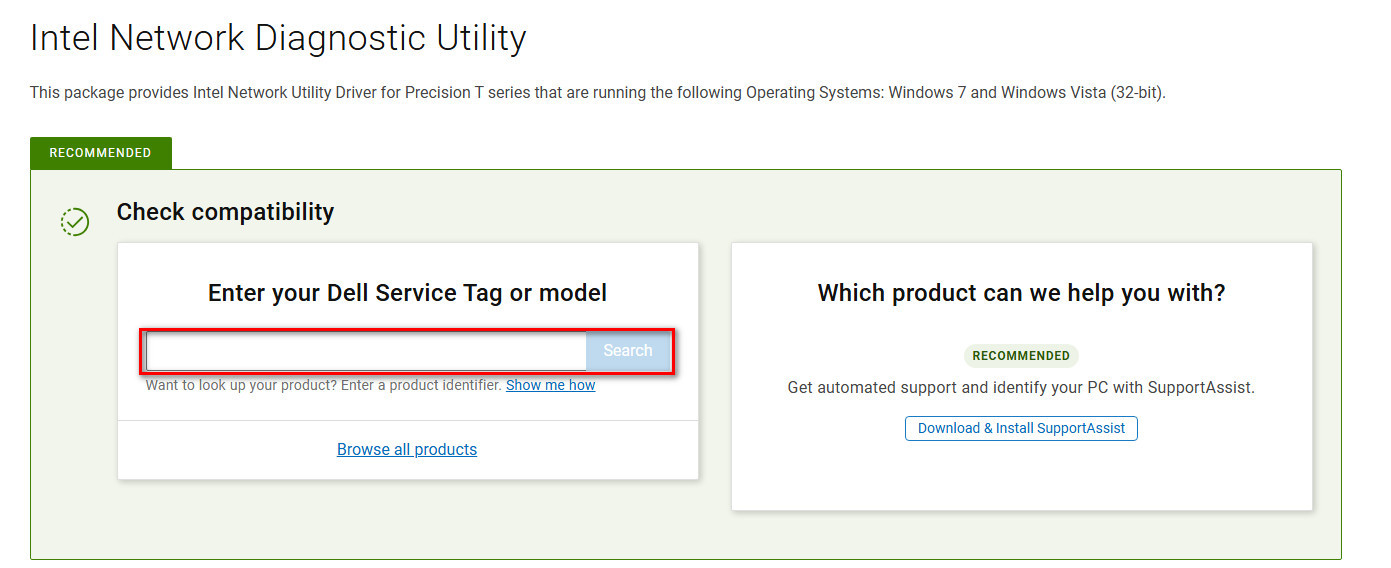
Task: Open the Browse all products link
Action: tap(407, 449)
